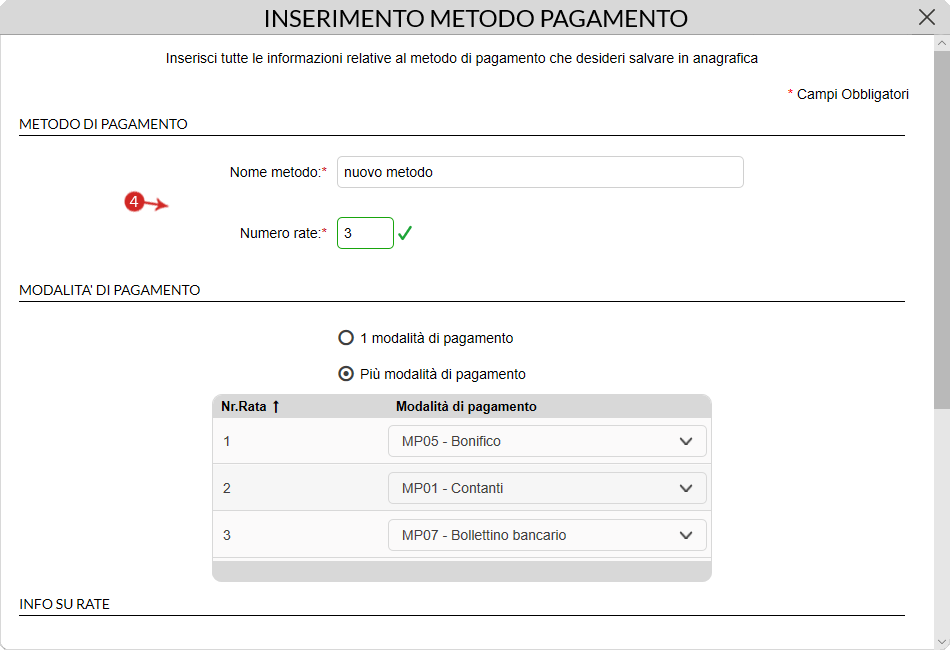Click the scrollbar down arrow
The height and width of the screenshot is (650, 950).
[x=942, y=642]
